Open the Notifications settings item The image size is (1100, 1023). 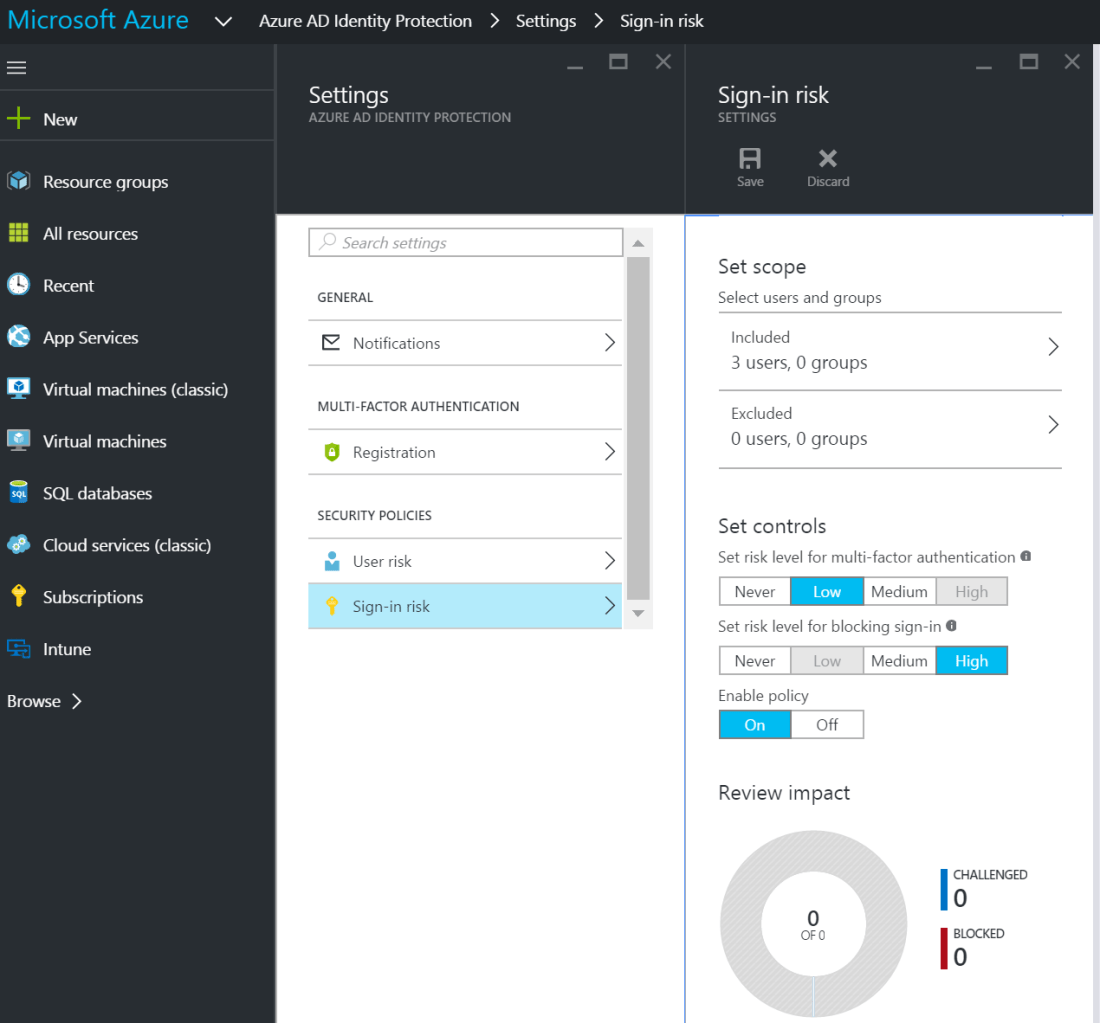[x=465, y=343]
